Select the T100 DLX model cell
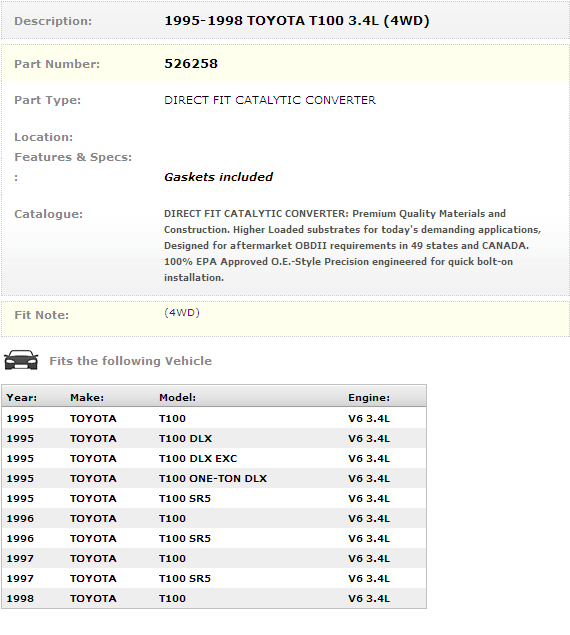 [x=185, y=439]
